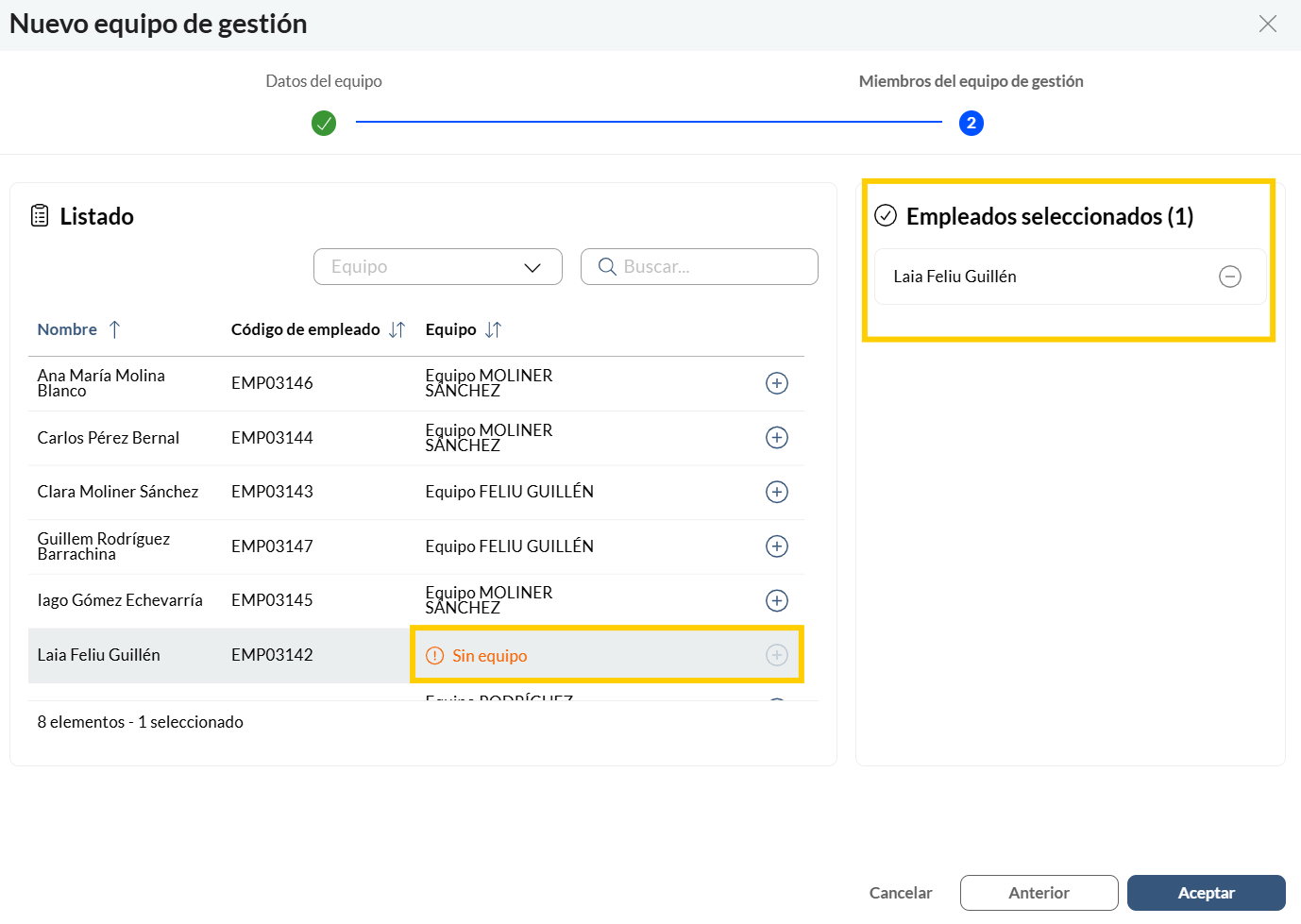1301x924 pixels.
Task: Select the Laia Feliu Guillén row
Action: (416, 655)
